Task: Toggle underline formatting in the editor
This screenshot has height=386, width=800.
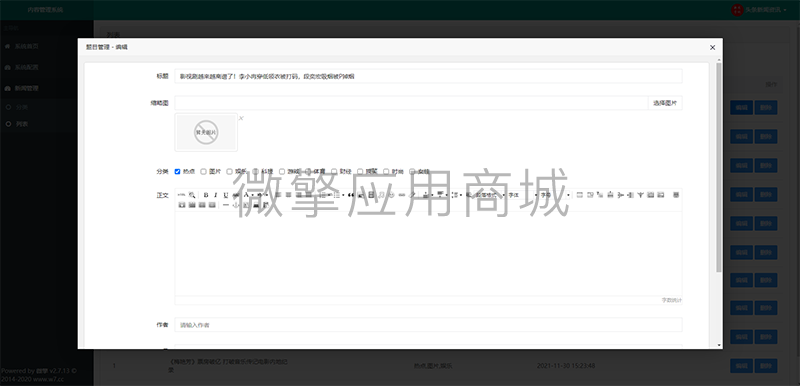Action: [x=226, y=195]
